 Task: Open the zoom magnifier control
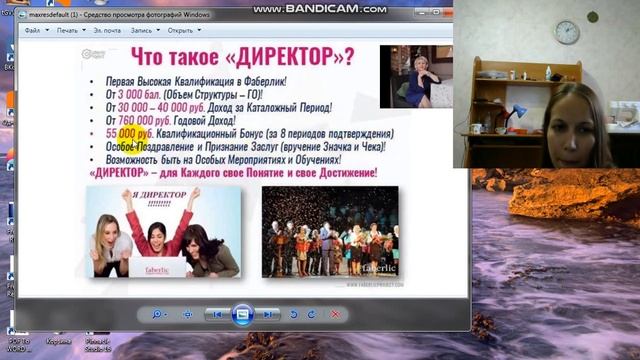pos(156,314)
